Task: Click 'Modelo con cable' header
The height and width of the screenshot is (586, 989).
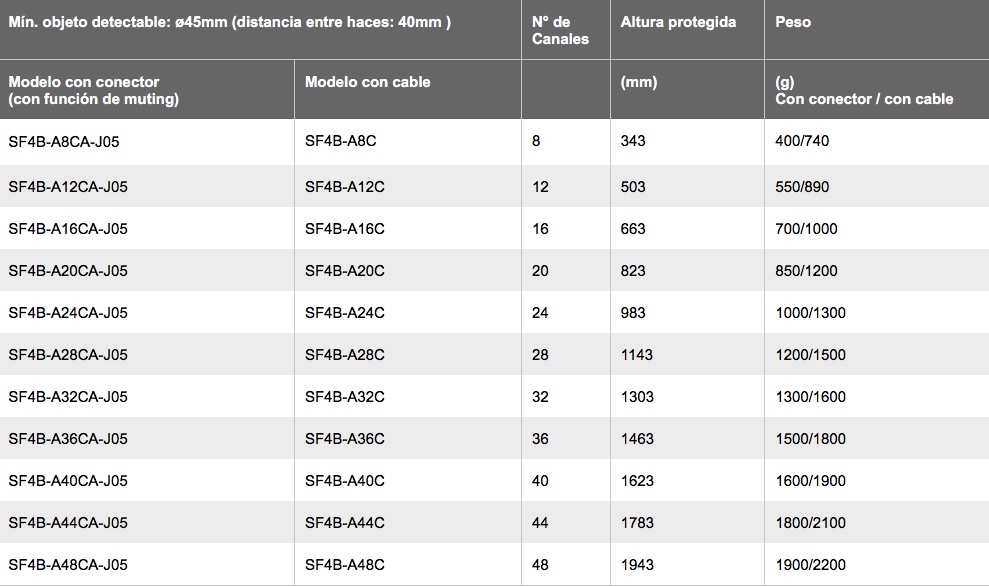Action: [368, 82]
